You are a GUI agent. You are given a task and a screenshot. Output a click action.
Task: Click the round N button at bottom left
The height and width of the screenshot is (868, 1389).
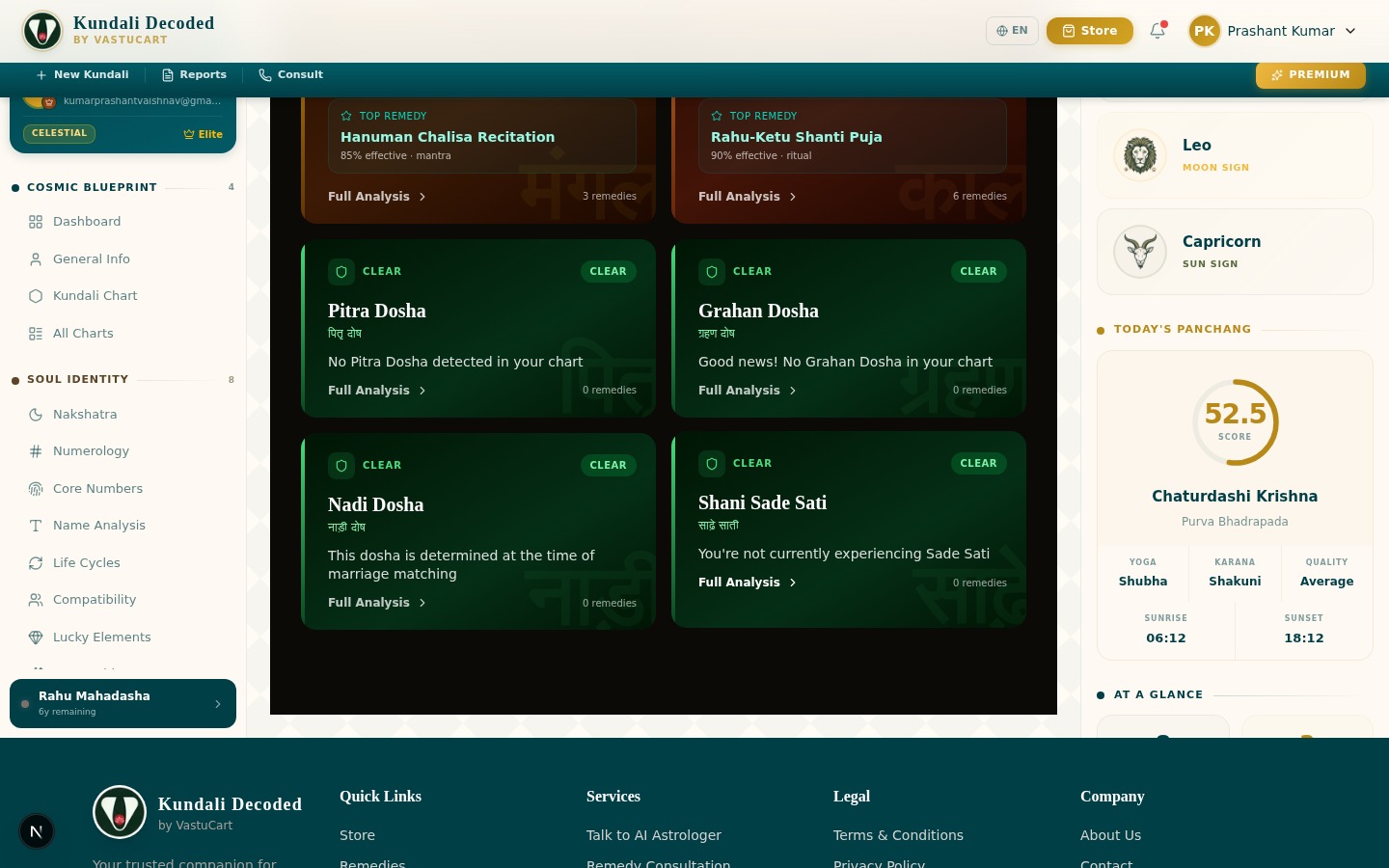37,831
